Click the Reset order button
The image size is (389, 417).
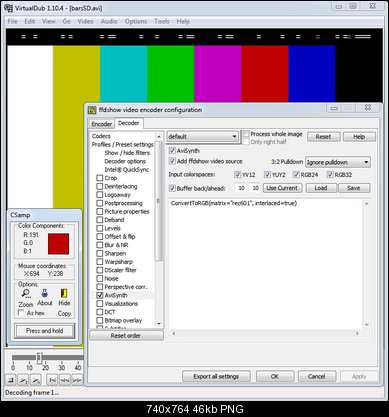126,335
